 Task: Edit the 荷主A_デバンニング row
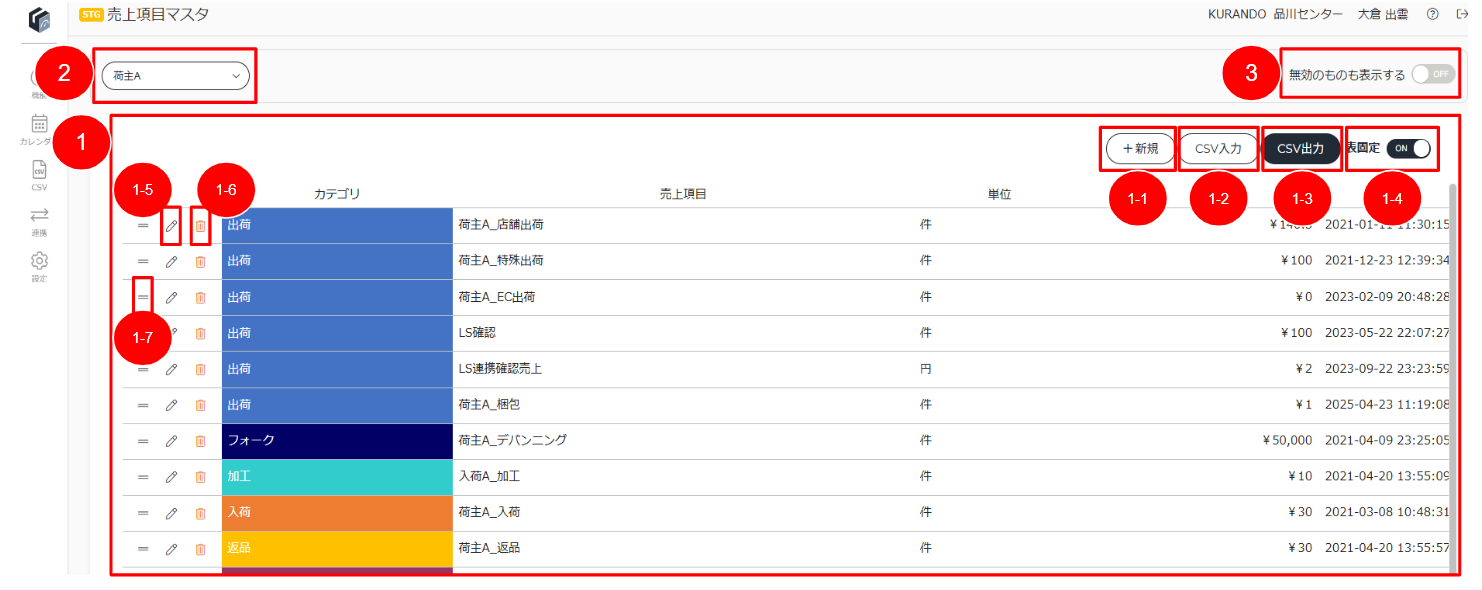(171, 441)
